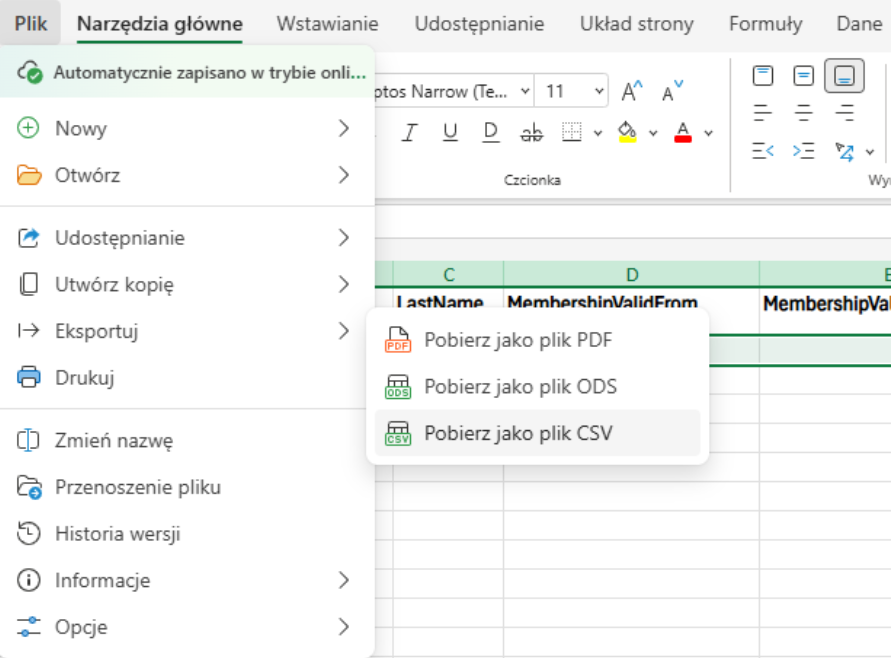Toggle bottom vertical alignment
891x658 pixels.
(x=844, y=76)
